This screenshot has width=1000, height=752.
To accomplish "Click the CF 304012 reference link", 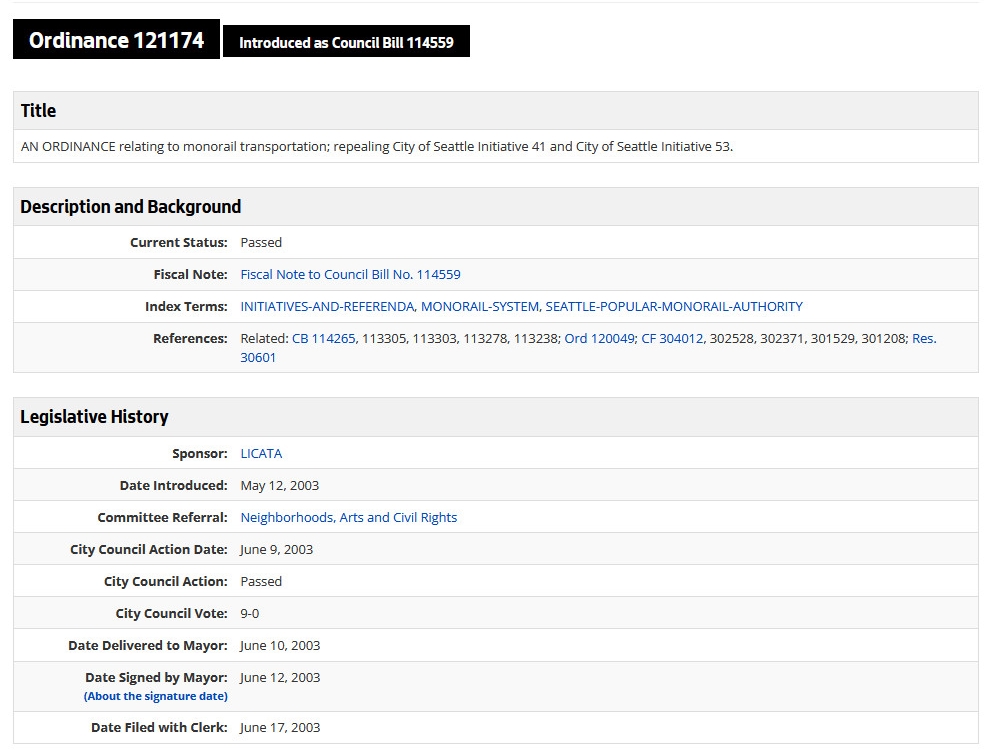I will pos(672,338).
